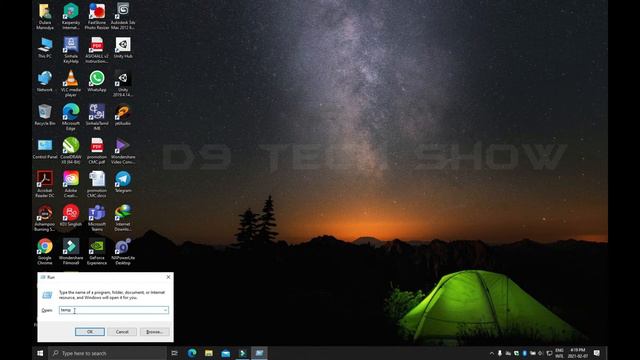Select the Unity 2019 editor shortcut

(123, 83)
